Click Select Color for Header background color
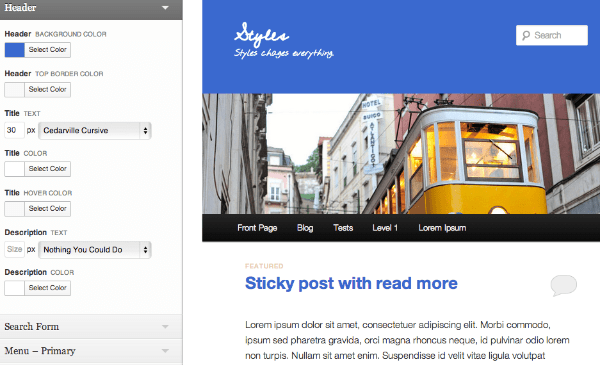The width and height of the screenshot is (600, 378). coord(47,50)
